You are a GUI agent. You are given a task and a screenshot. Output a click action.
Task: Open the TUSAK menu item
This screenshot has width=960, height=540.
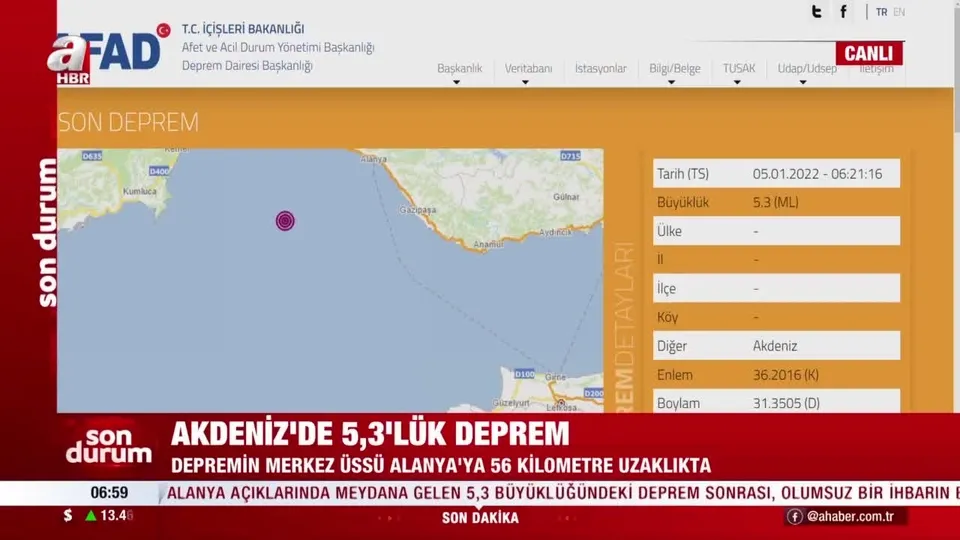pyautogui.click(x=739, y=68)
